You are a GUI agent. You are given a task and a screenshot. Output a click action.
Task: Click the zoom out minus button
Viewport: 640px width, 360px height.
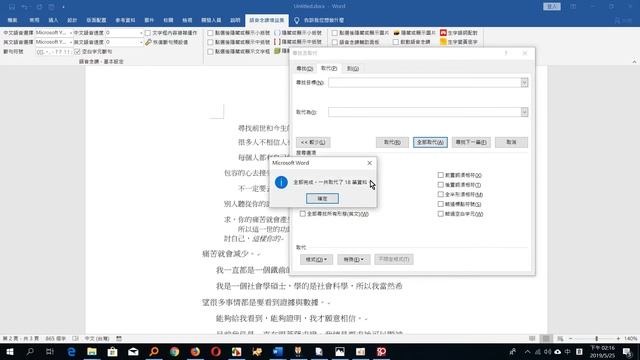(x=570, y=338)
